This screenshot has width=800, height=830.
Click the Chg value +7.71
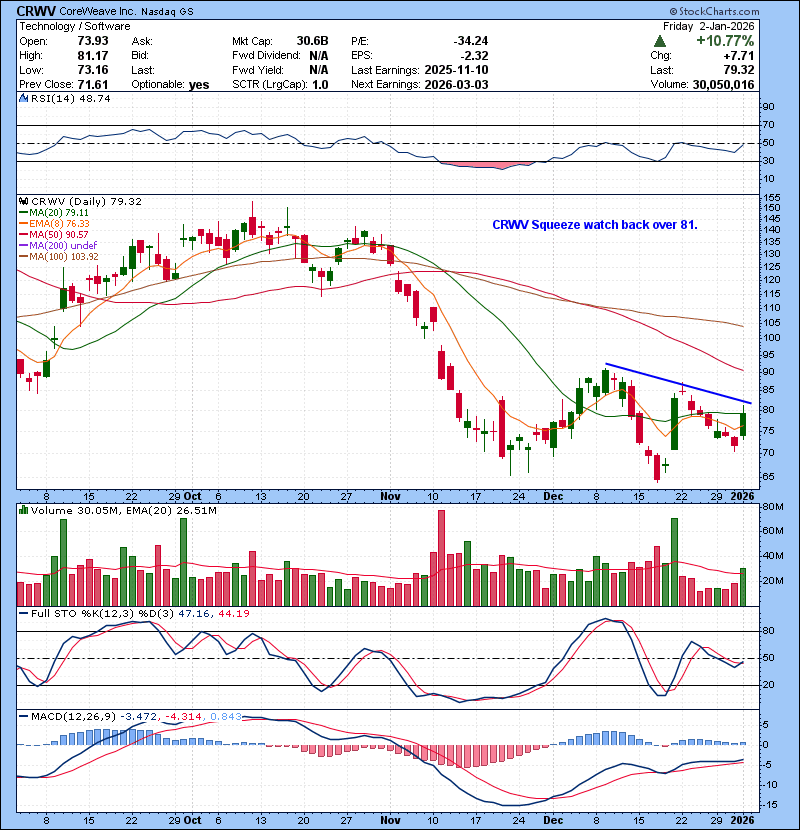pyautogui.click(x=739, y=56)
